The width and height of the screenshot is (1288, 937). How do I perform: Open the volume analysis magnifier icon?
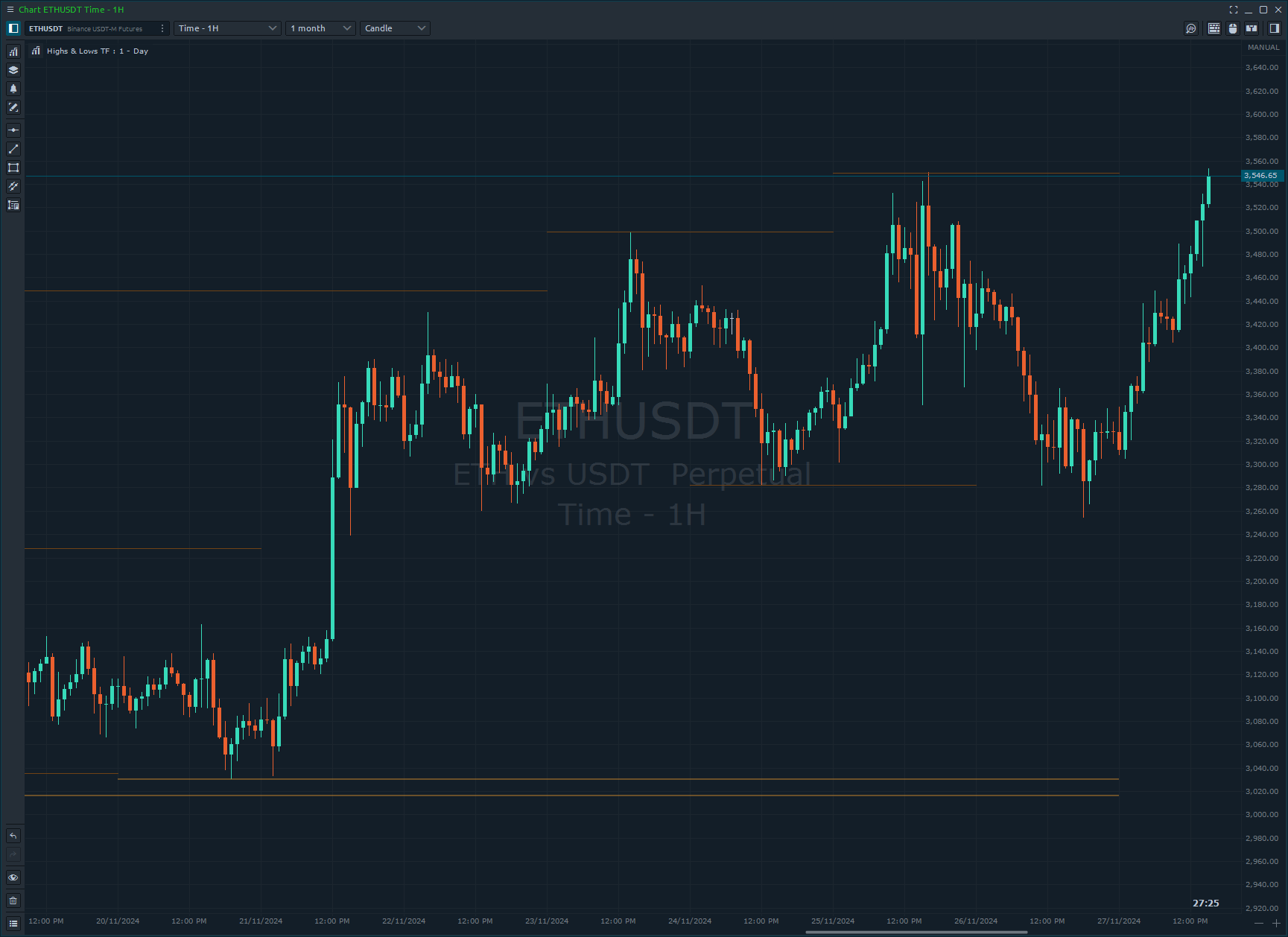1191,28
